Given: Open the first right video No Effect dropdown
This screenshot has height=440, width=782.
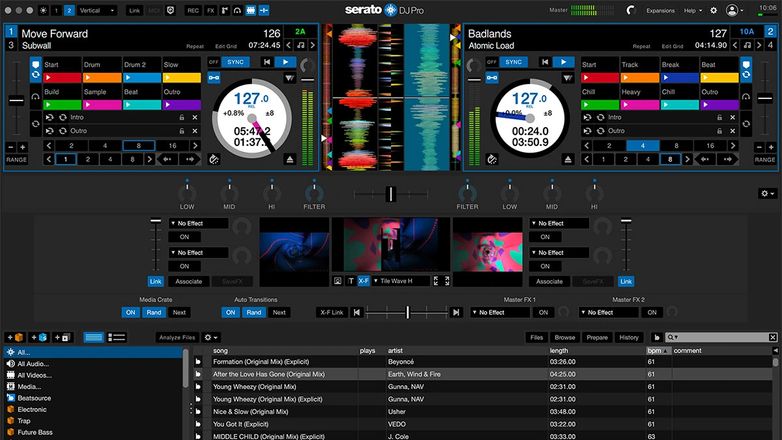Looking at the screenshot, I should (559, 223).
